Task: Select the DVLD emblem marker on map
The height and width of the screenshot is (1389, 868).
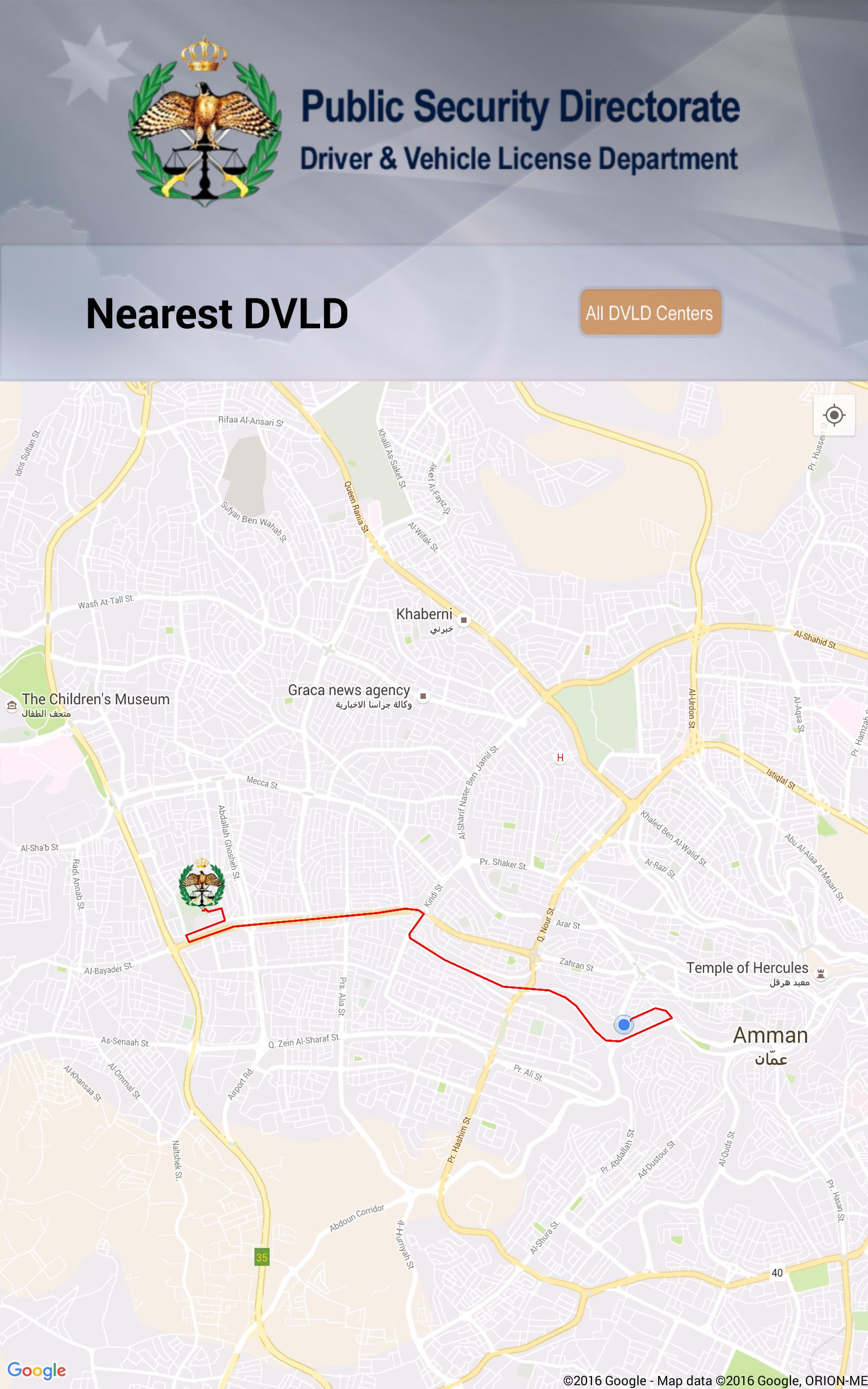Action: (x=201, y=882)
